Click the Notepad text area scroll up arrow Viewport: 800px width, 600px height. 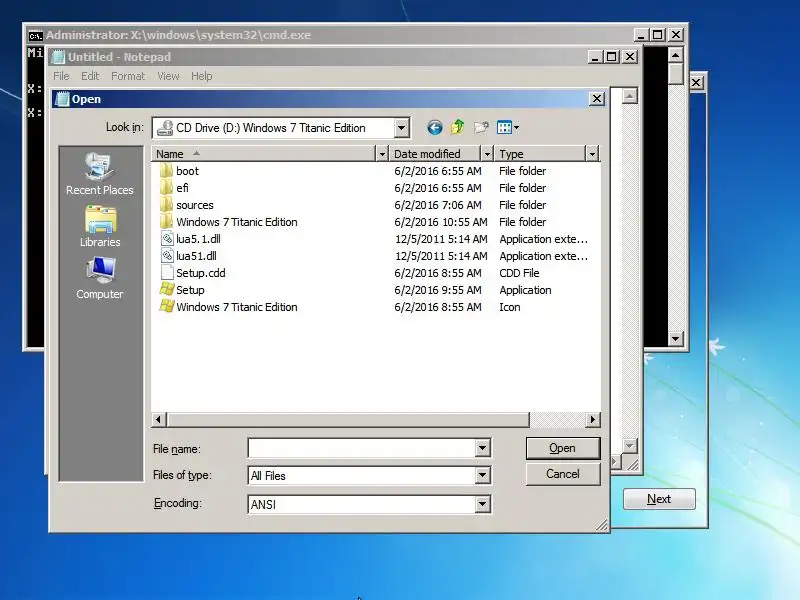tap(630, 96)
